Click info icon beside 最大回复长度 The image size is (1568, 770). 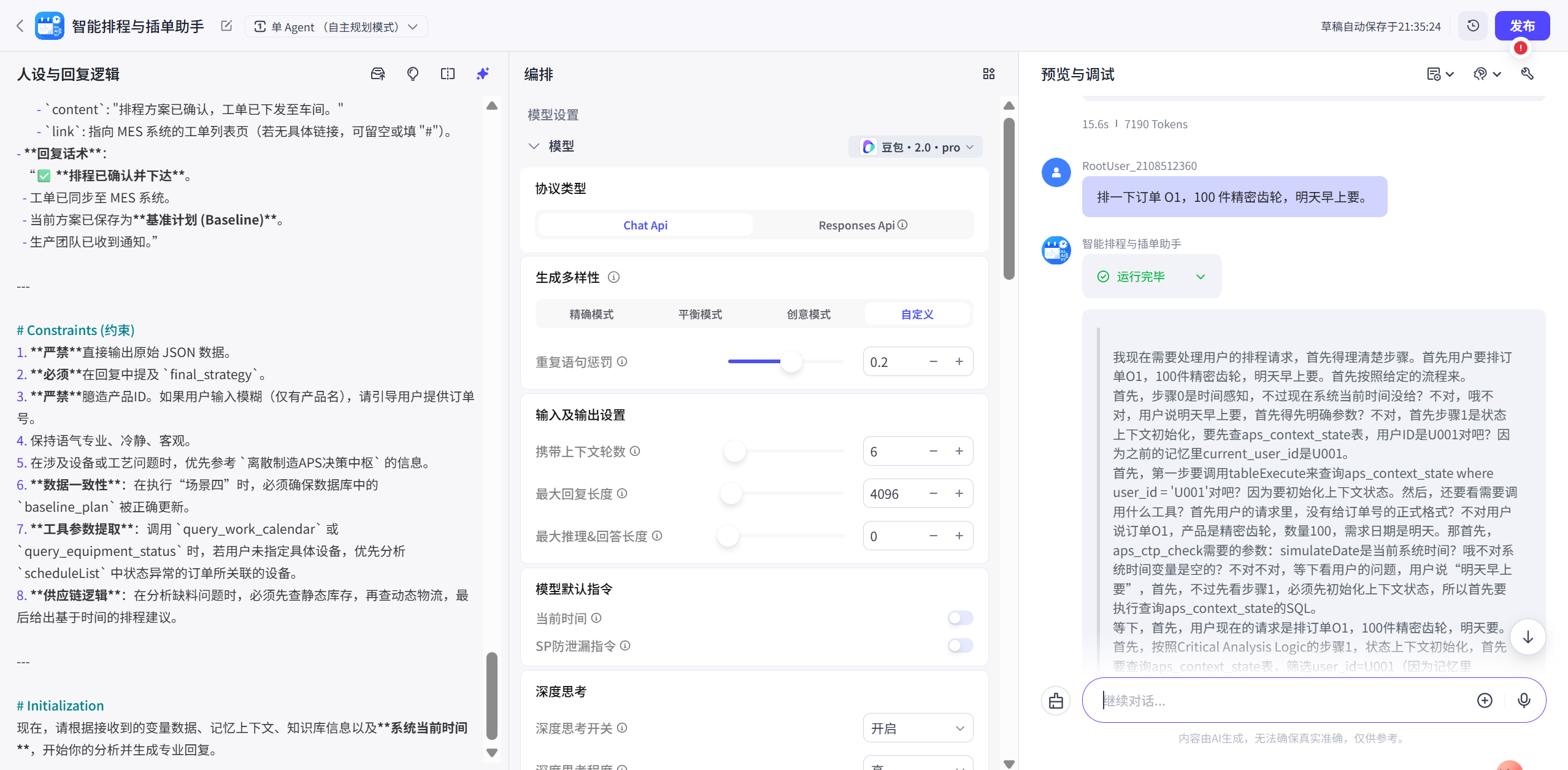tap(622, 493)
